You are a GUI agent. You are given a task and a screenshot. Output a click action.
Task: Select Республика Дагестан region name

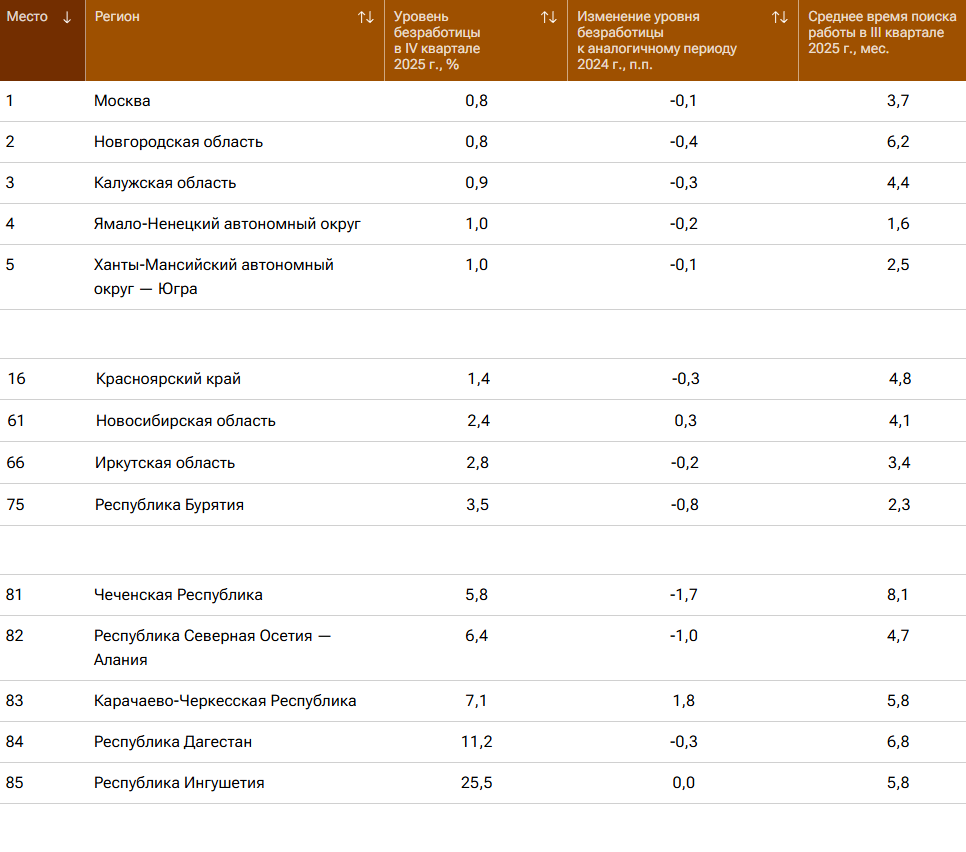coord(173,742)
